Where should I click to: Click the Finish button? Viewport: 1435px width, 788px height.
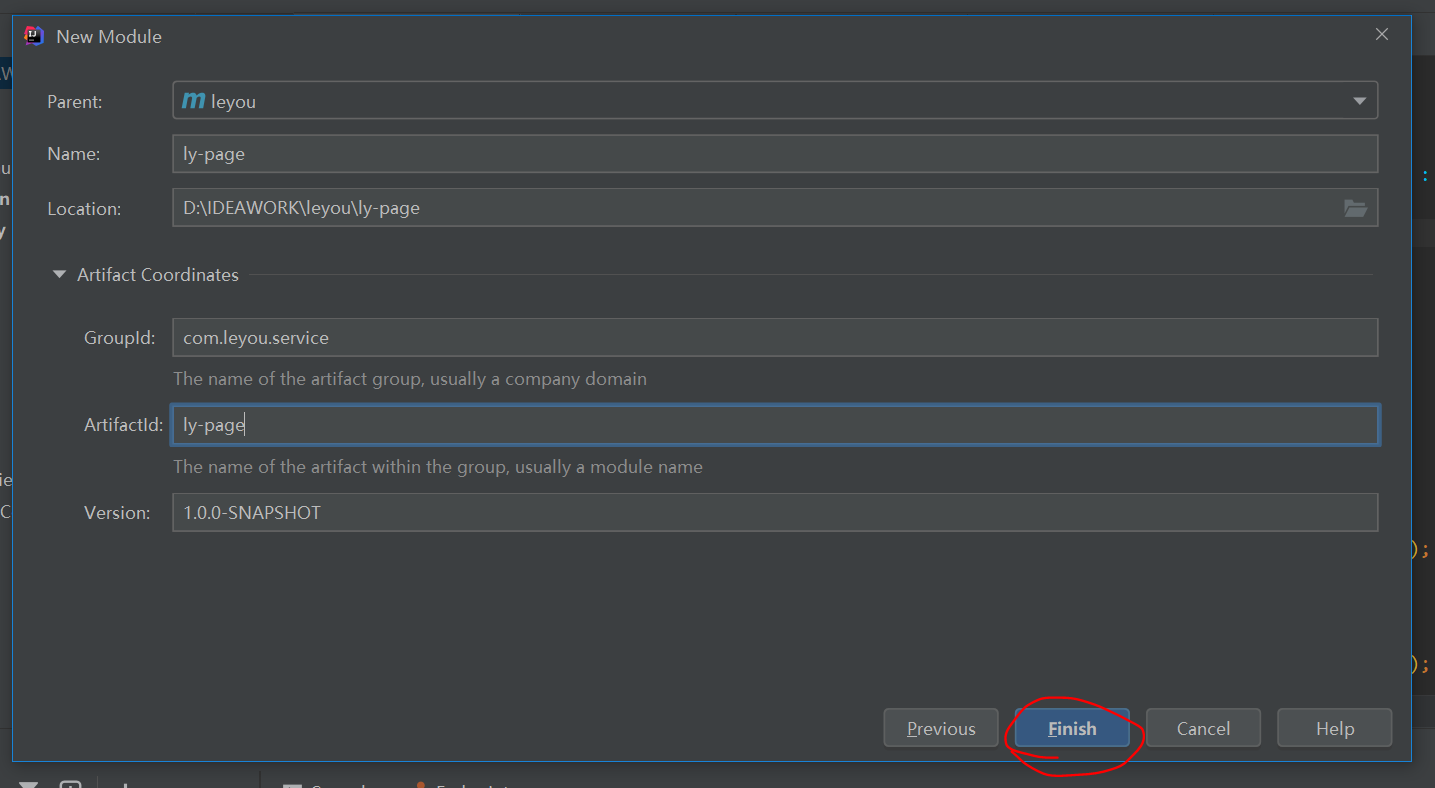point(1072,728)
